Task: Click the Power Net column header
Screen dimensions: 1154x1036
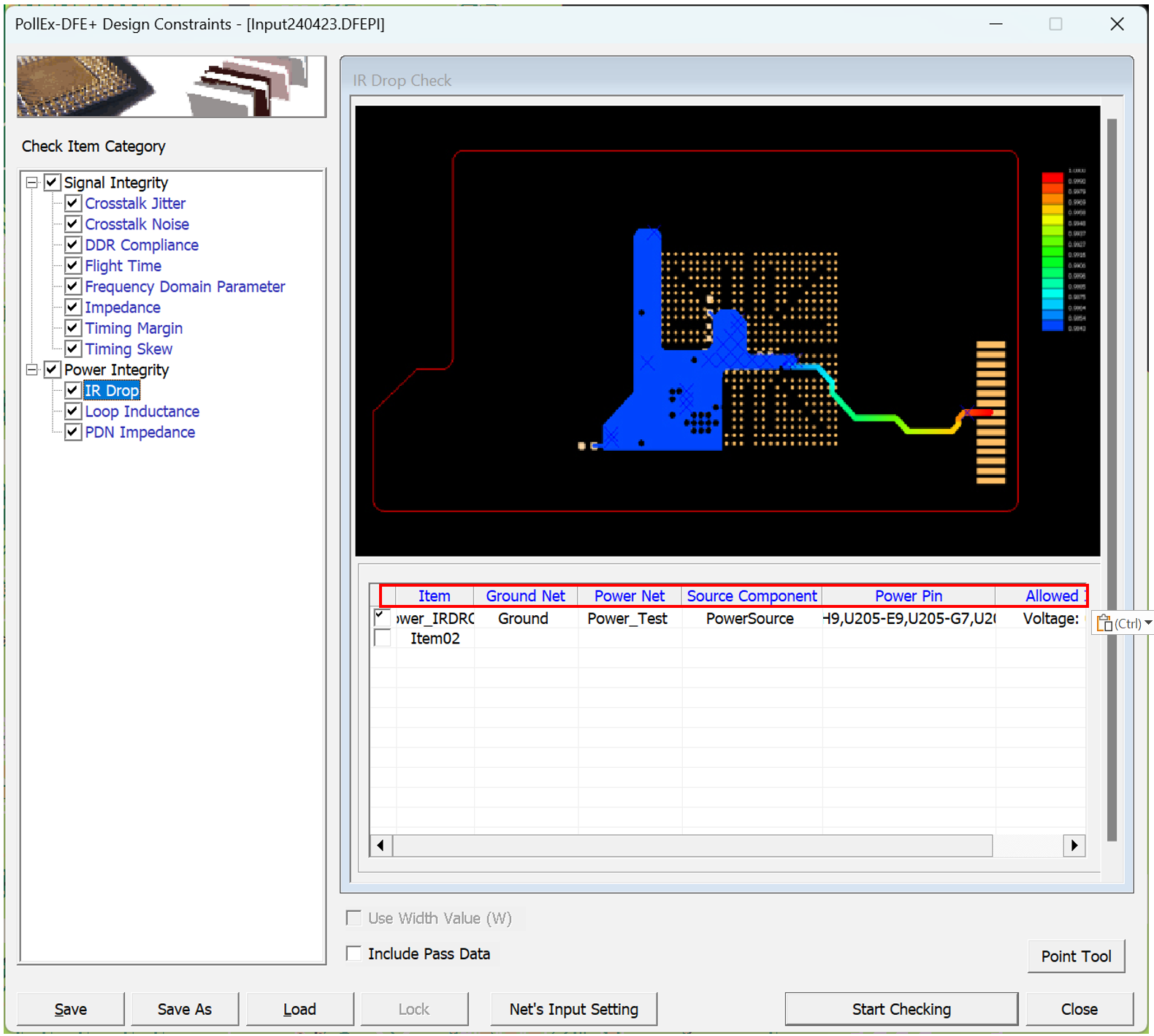Action: 629,596
